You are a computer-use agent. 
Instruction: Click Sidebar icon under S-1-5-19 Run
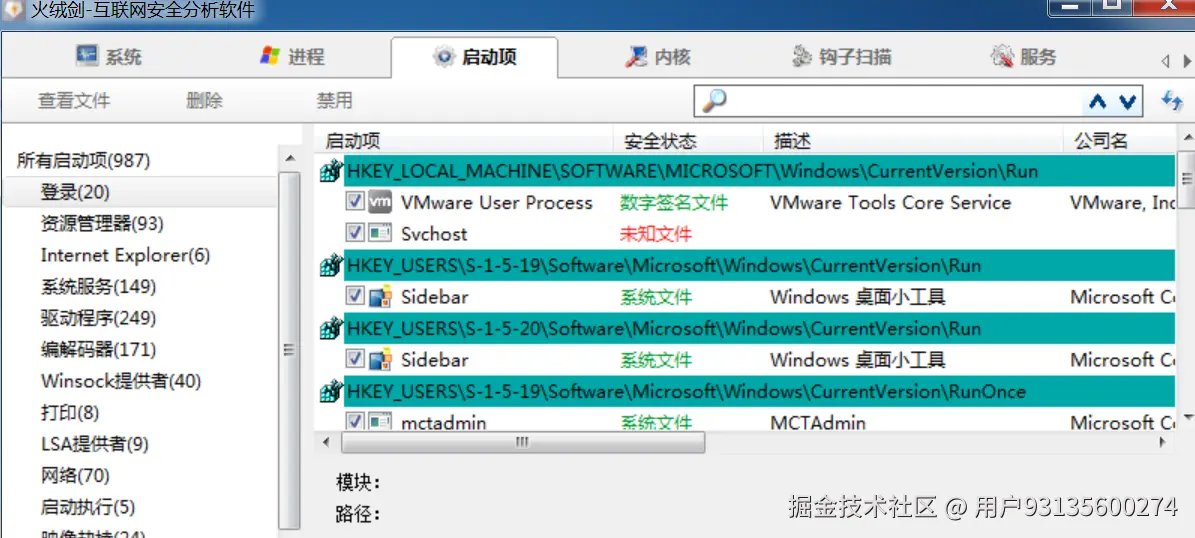380,296
